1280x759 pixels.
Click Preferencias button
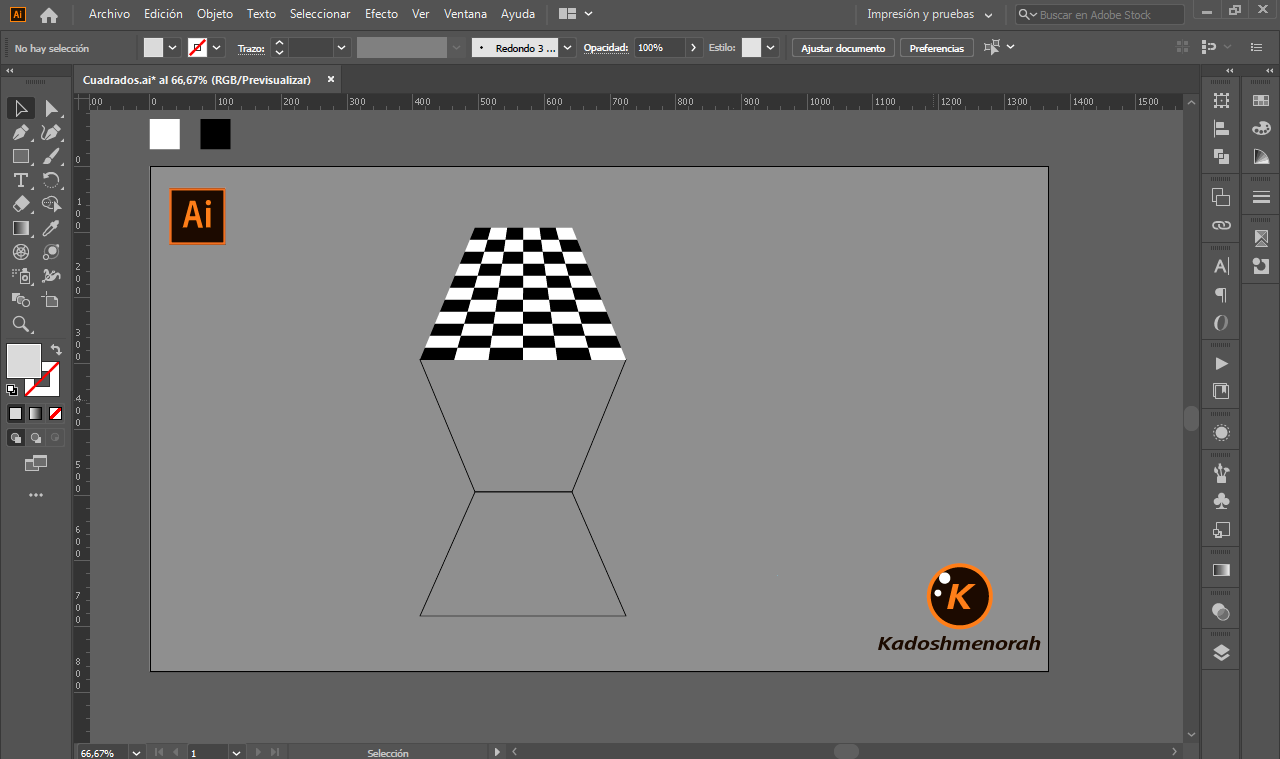[x=937, y=48]
